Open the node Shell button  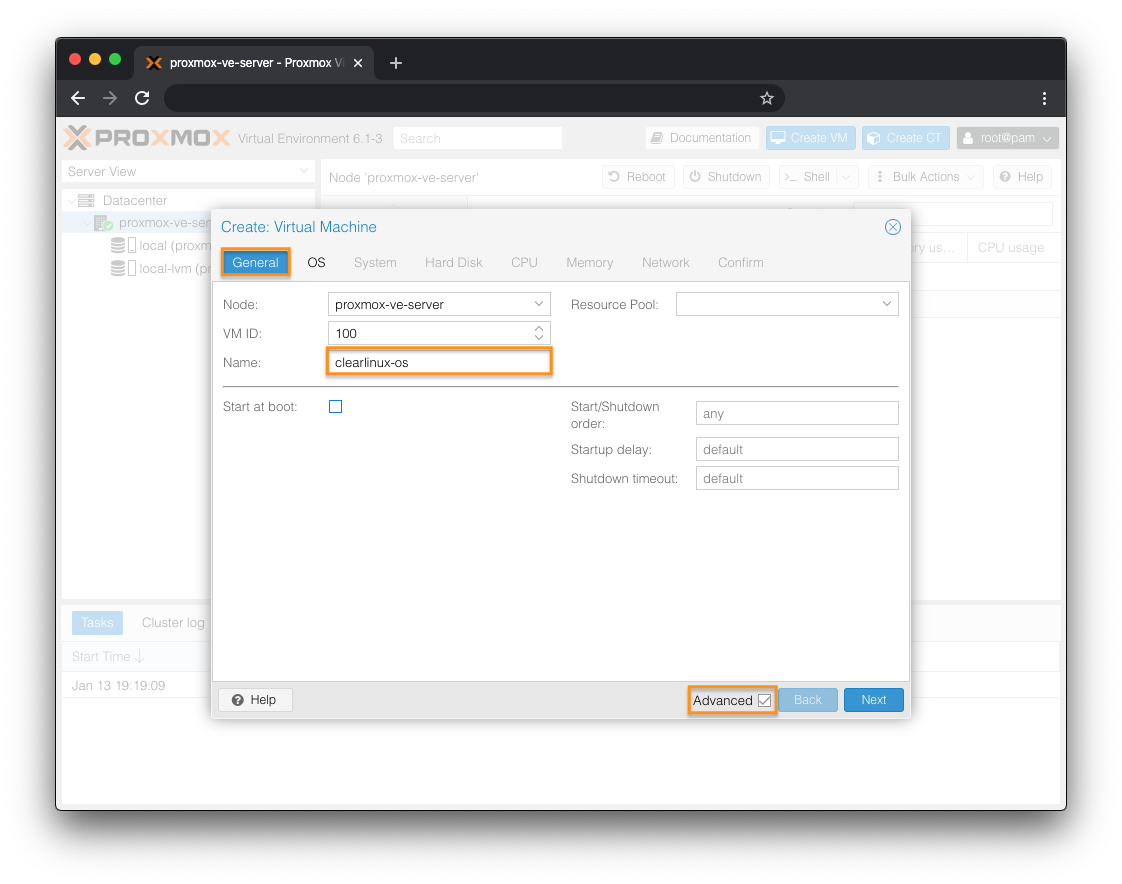(x=808, y=177)
